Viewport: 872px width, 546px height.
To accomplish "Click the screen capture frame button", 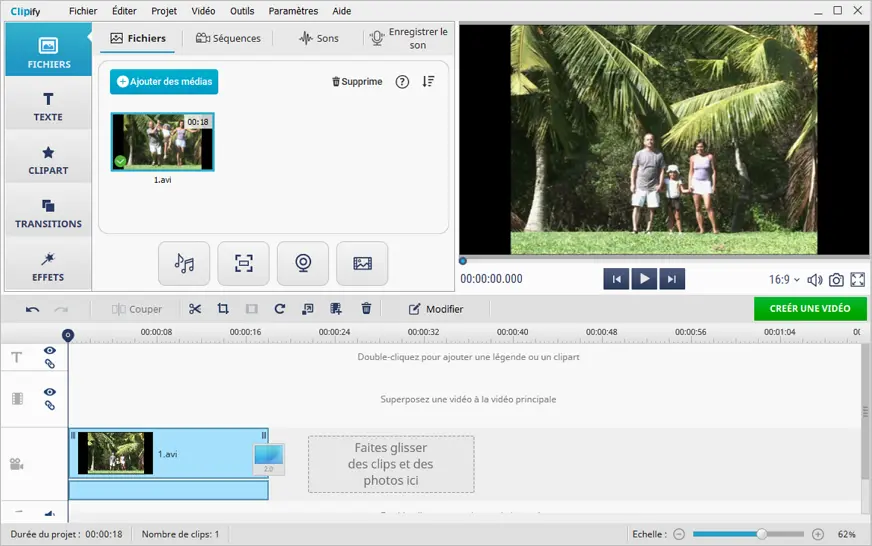I will click(x=244, y=263).
